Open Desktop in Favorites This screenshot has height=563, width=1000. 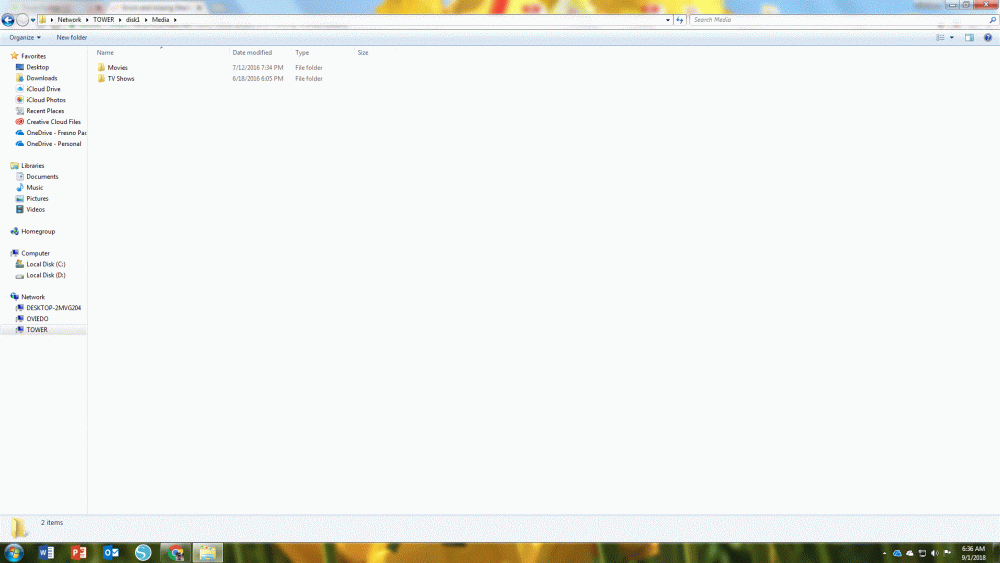[38, 67]
